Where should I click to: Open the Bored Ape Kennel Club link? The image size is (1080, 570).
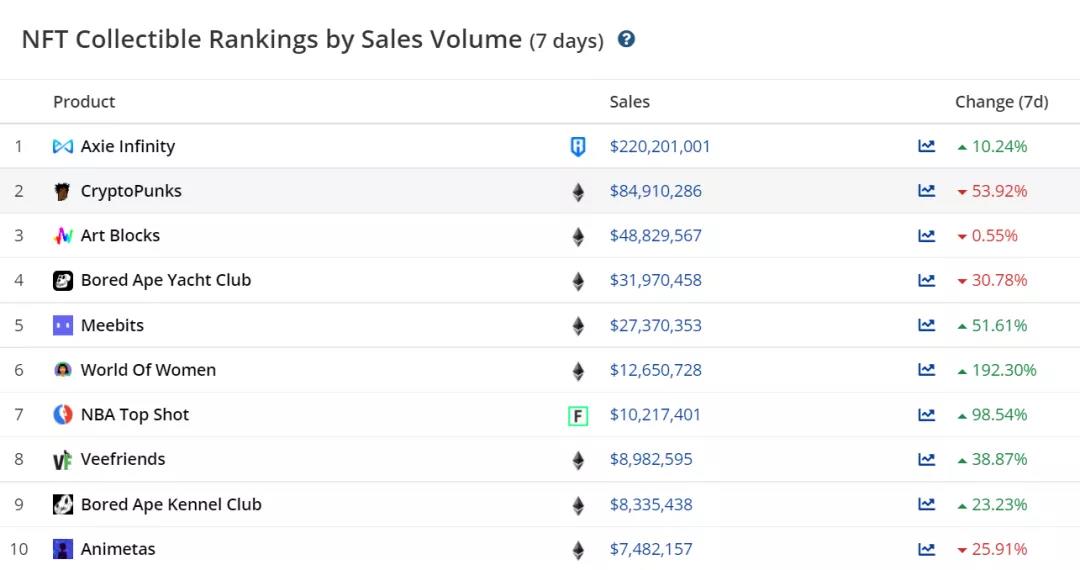[172, 505]
